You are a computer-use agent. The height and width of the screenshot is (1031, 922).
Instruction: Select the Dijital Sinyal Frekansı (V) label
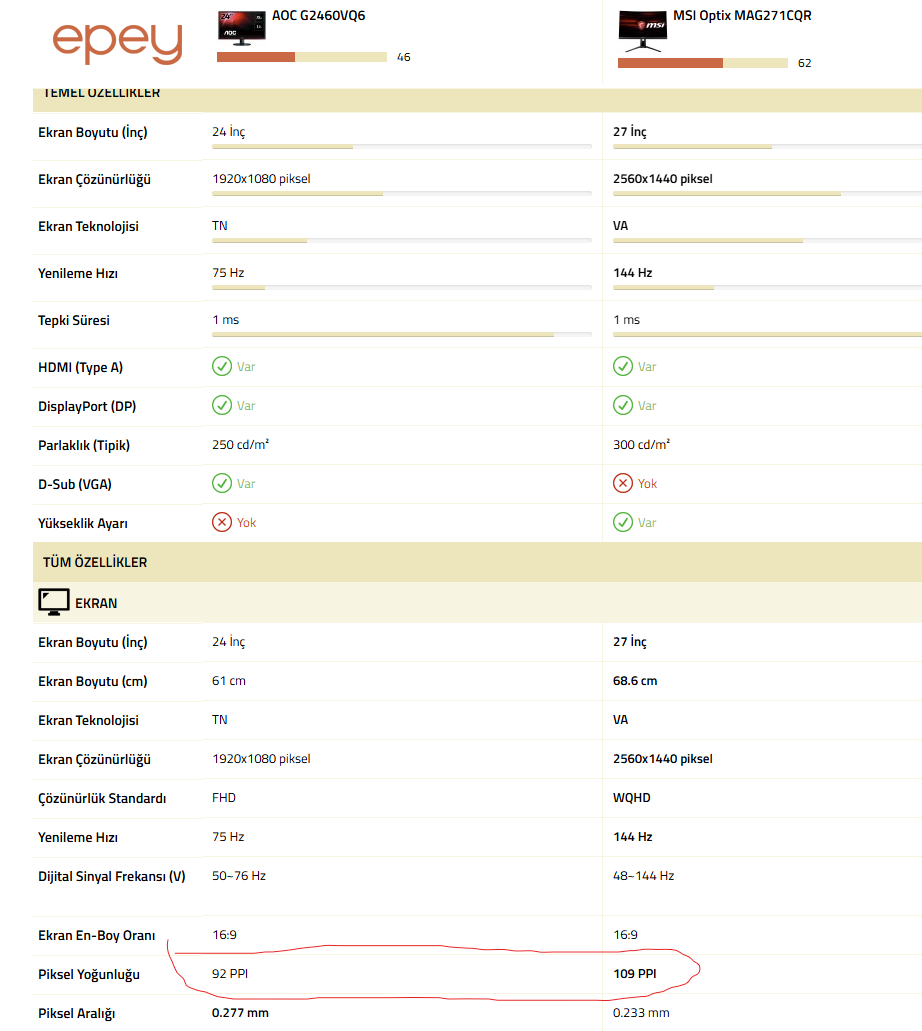pyautogui.click(x=112, y=876)
